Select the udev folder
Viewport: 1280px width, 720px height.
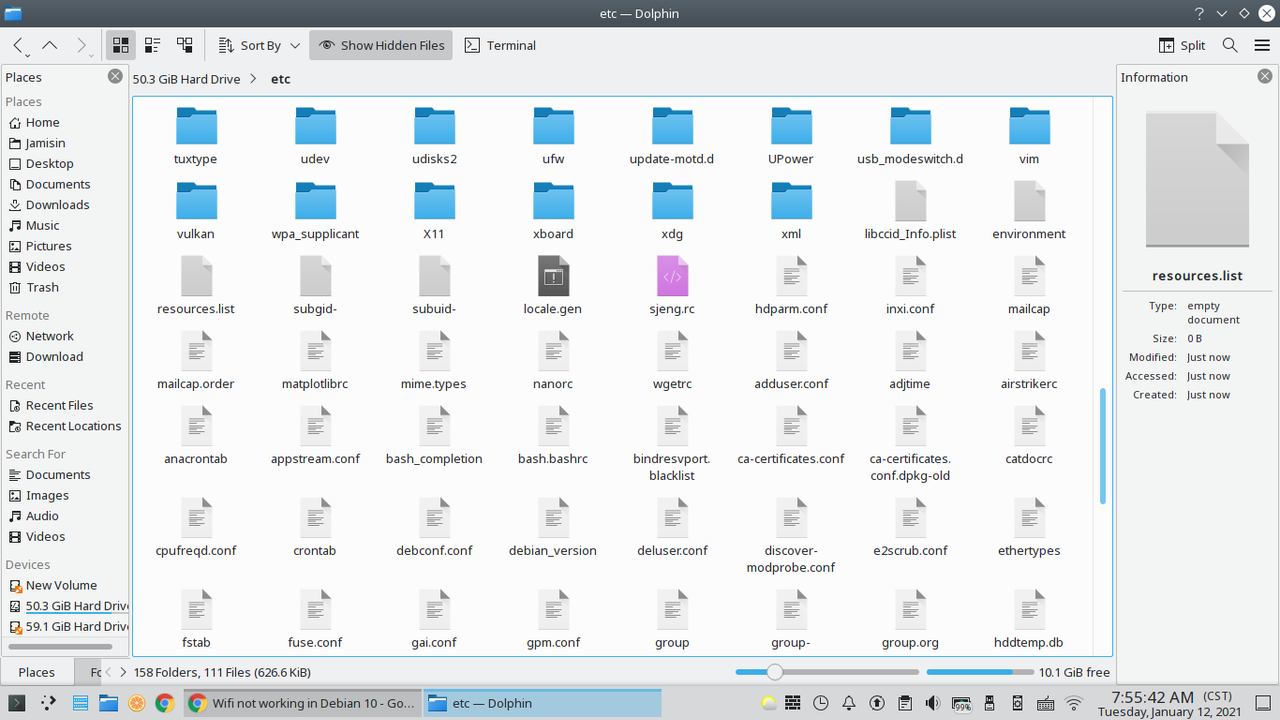click(315, 136)
